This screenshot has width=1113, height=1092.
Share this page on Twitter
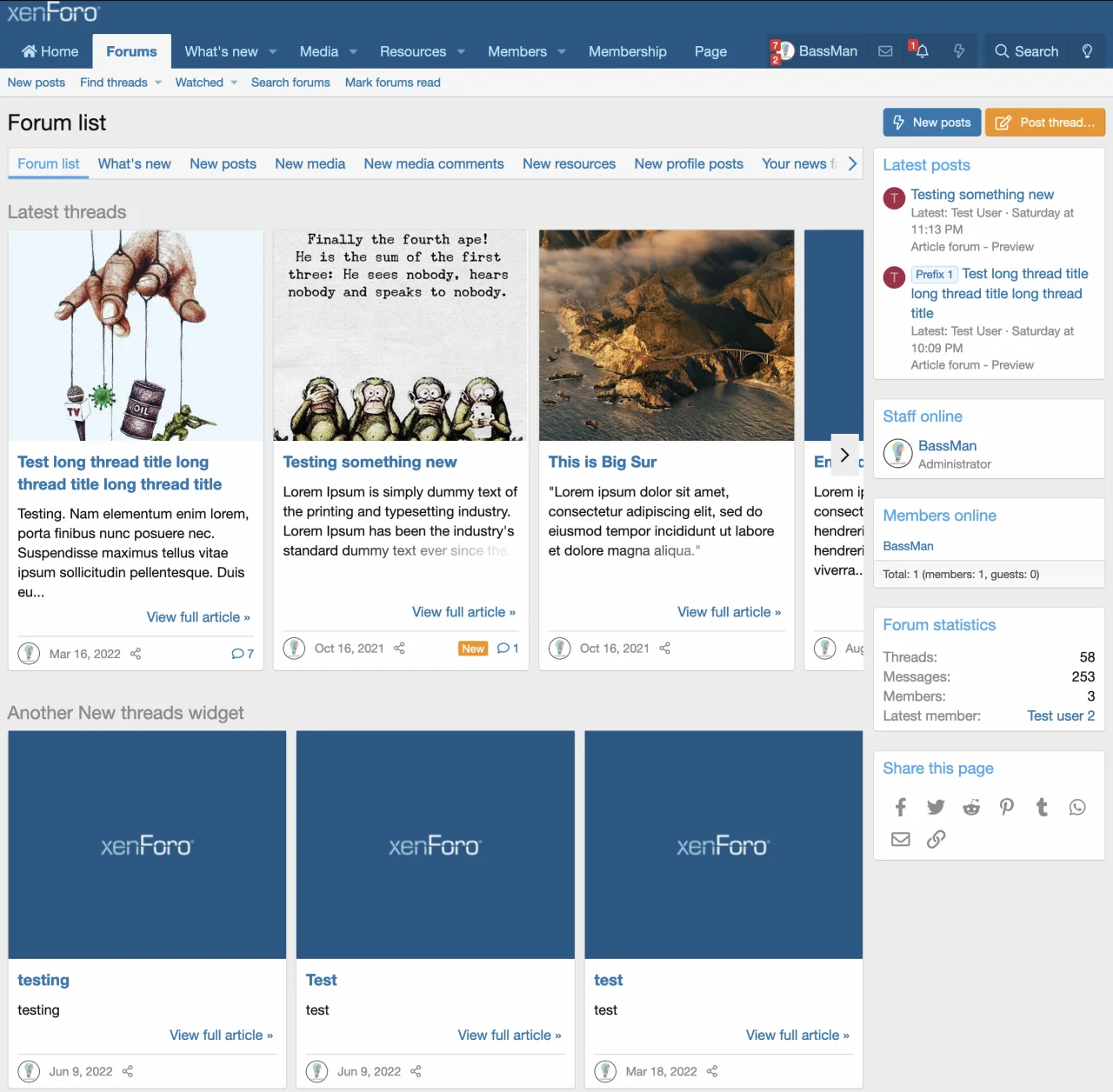tap(936, 808)
